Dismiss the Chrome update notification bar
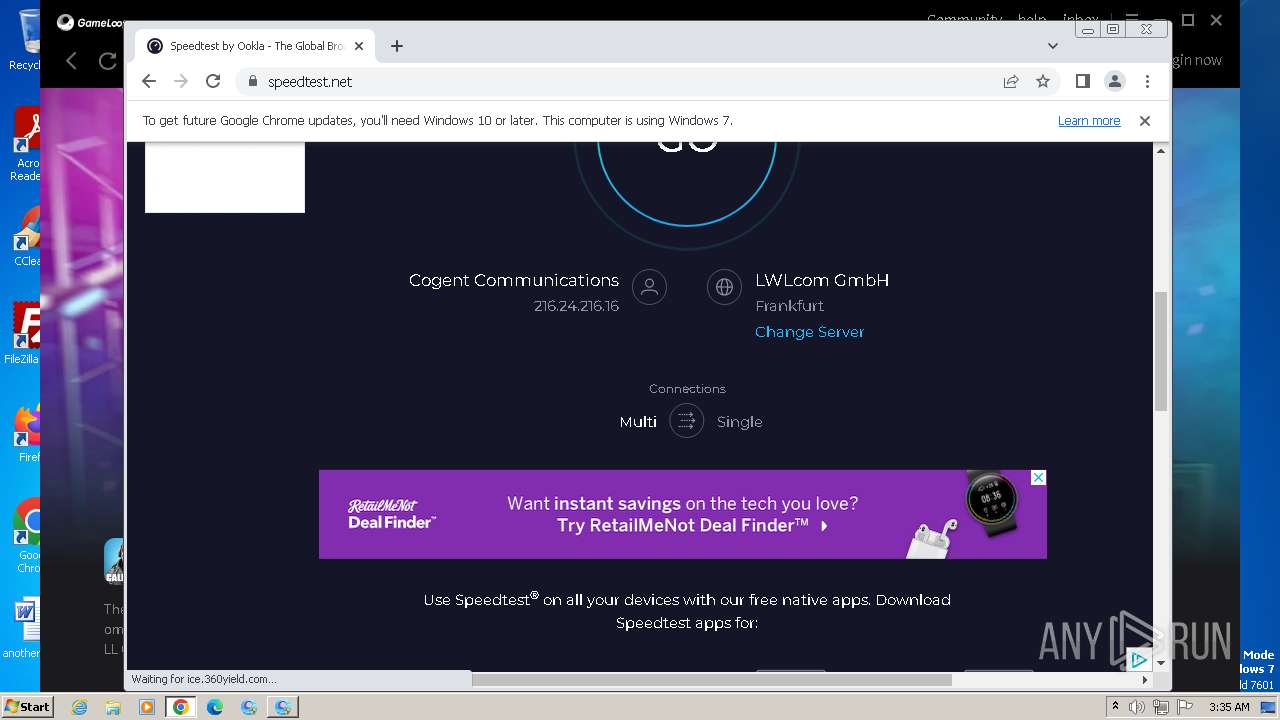 coord(1145,121)
